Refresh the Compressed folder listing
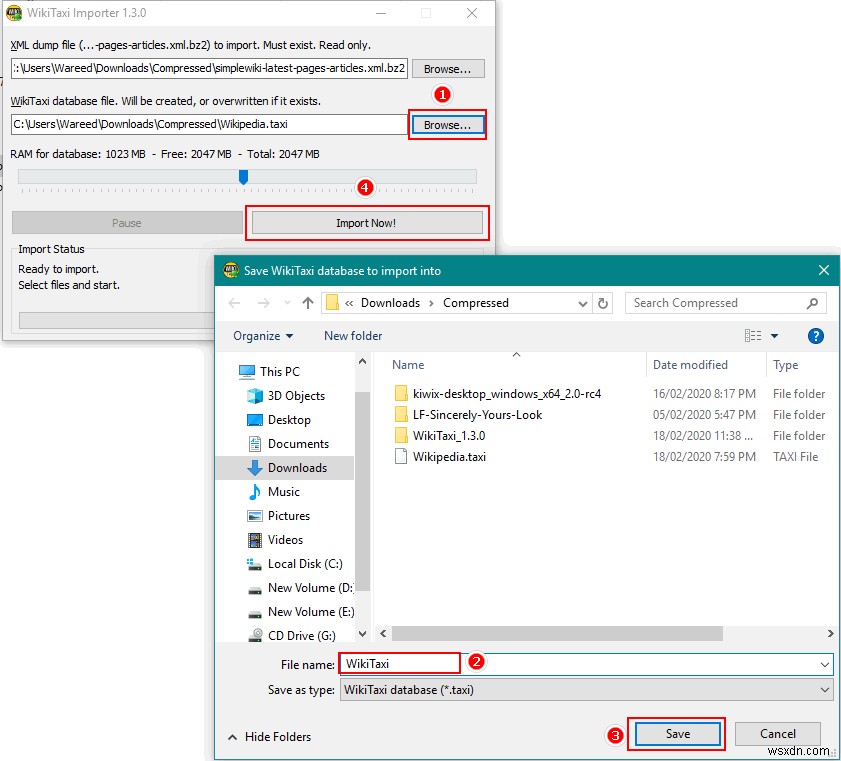841x761 pixels. pyautogui.click(x=603, y=304)
